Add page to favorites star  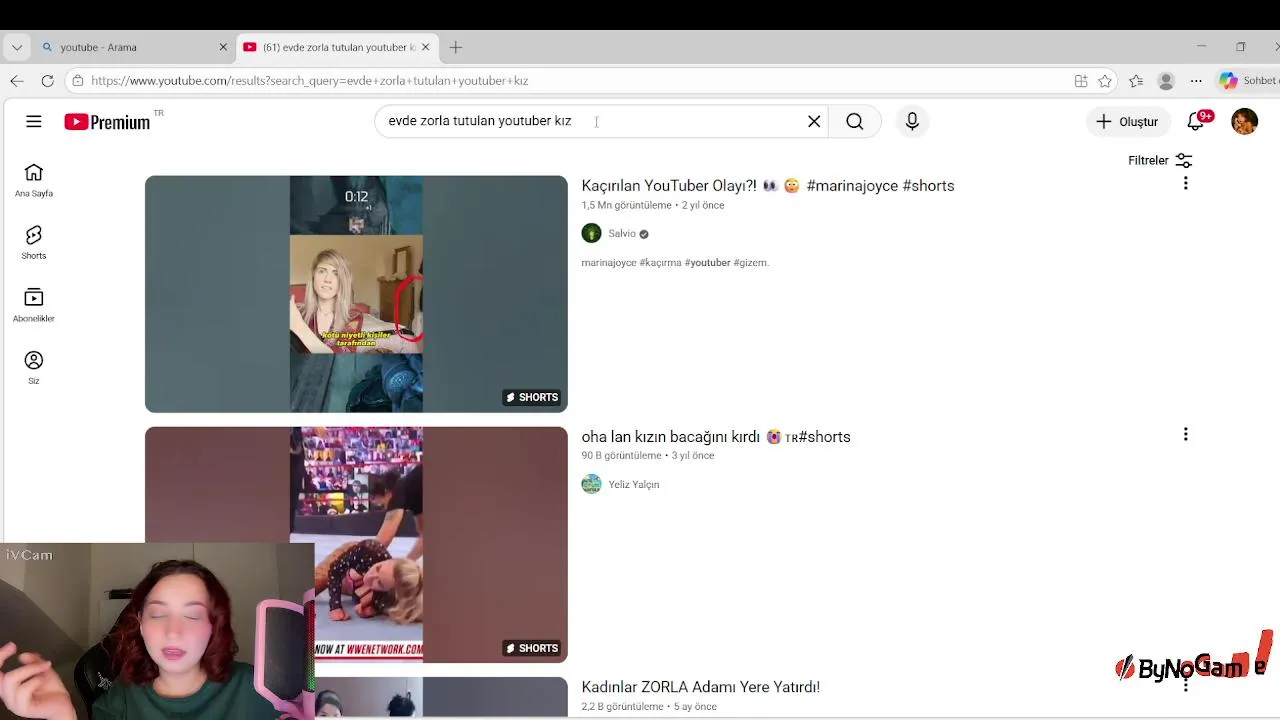[x=1105, y=81]
